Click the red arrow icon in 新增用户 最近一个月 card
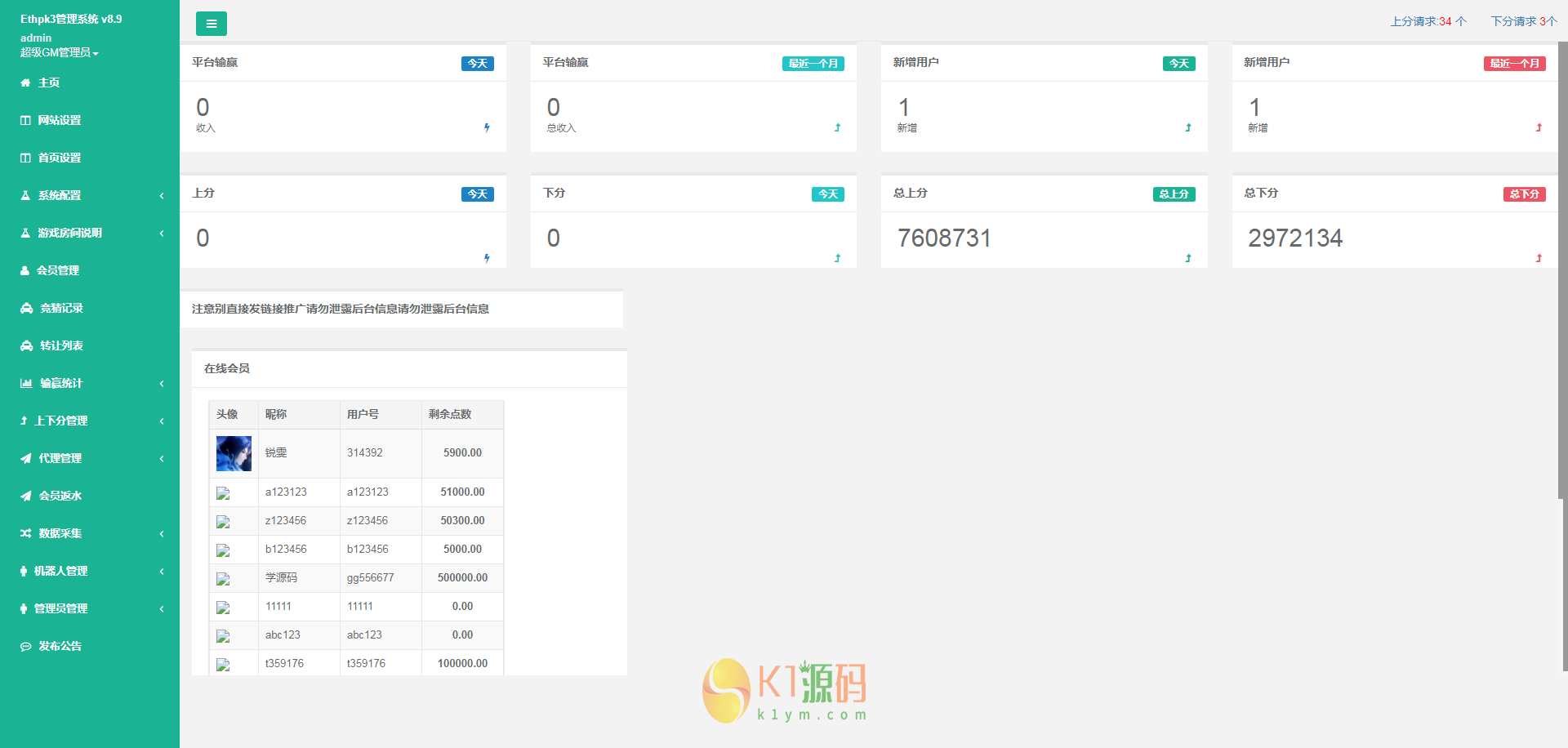1568x748 pixels. (x=1539, y=127)
